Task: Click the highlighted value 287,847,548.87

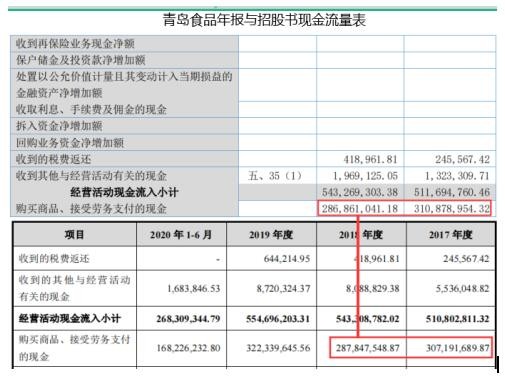Action: (x=367, y=348)
